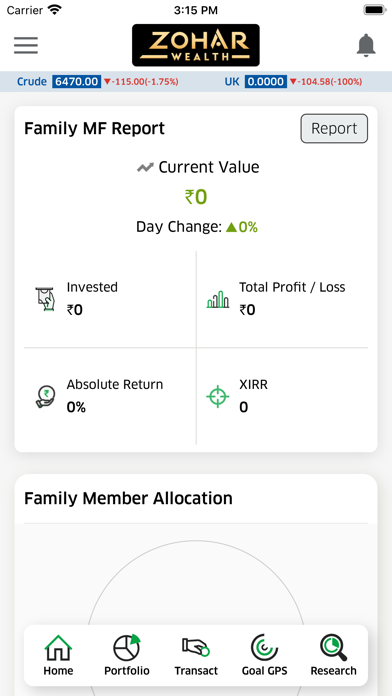
Task: Switch to the Portfolio tab
Action: click(x=127, y=655)
